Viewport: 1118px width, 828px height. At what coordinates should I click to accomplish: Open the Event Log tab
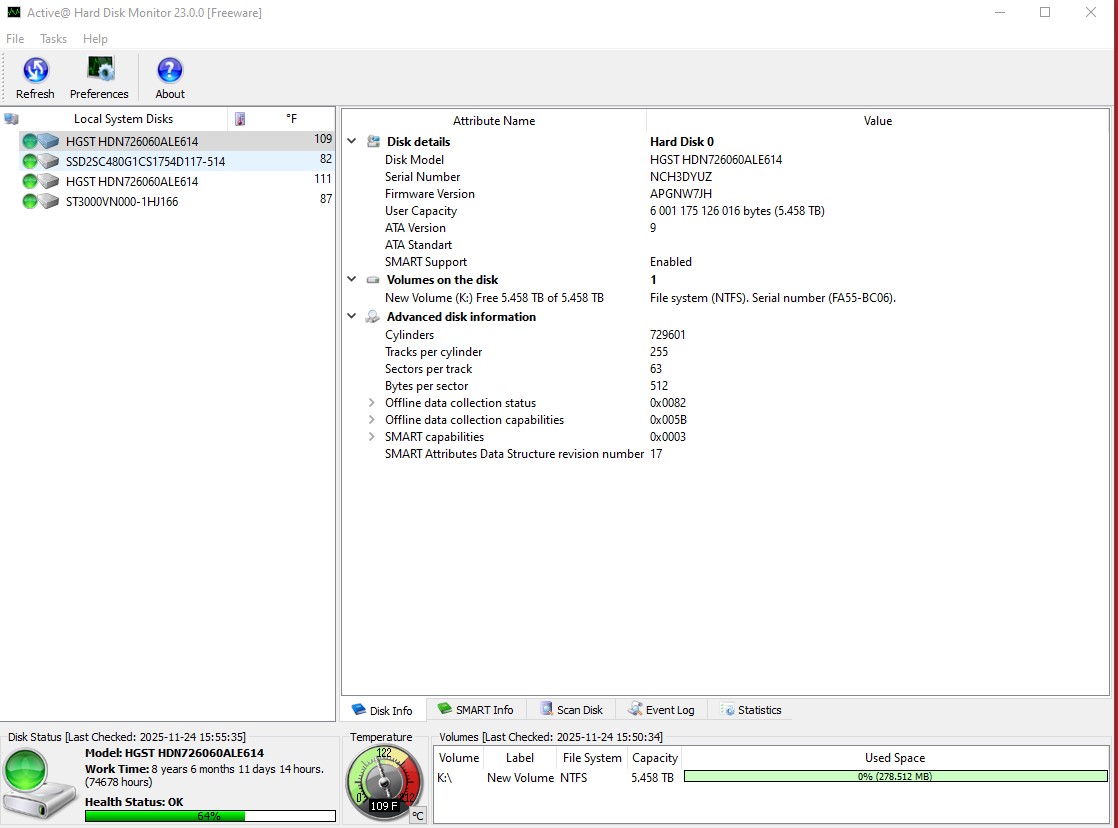pyautogui.click(x=661, y=710)
